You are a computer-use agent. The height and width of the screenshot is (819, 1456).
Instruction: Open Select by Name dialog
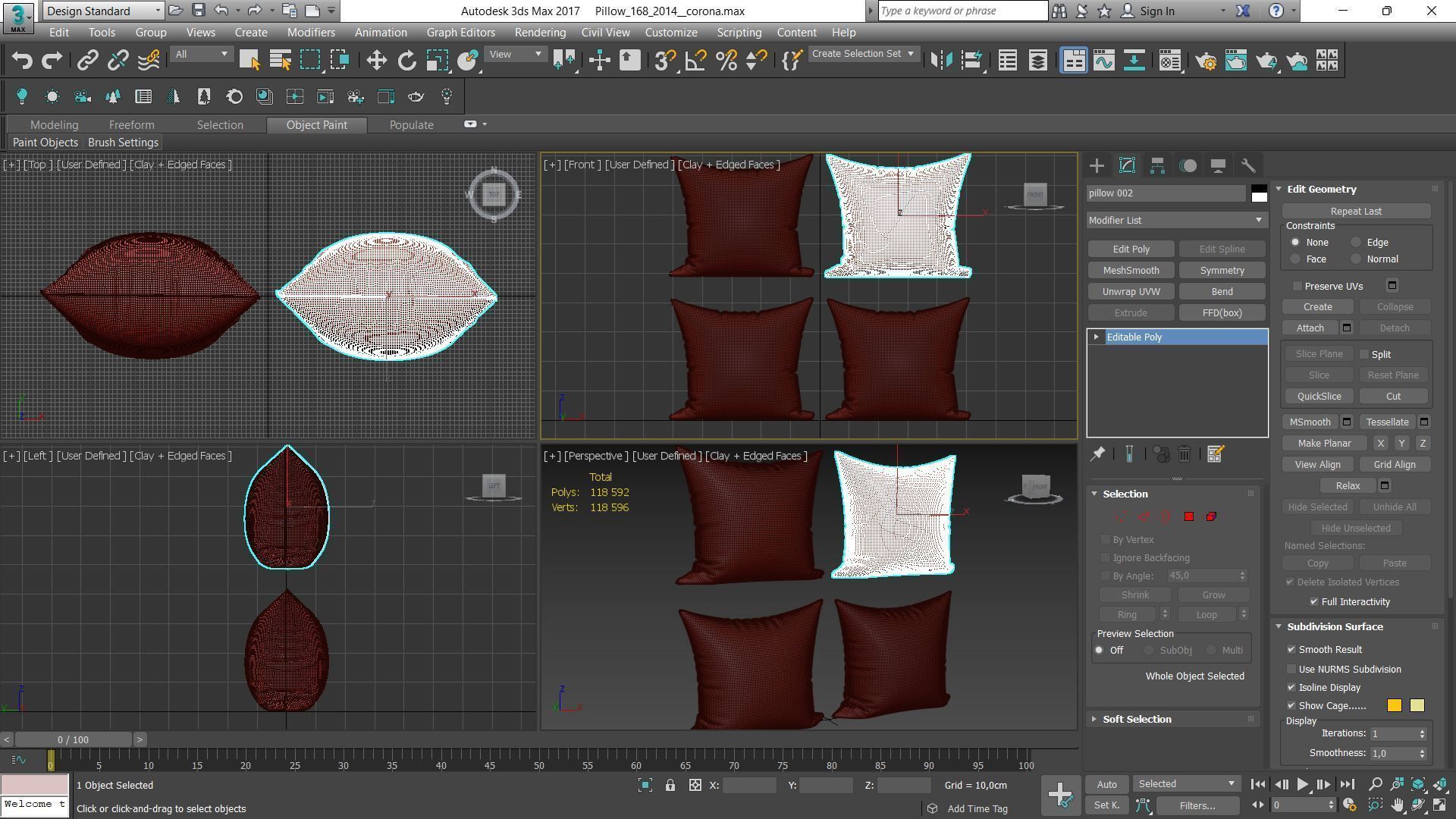(280, 61)
